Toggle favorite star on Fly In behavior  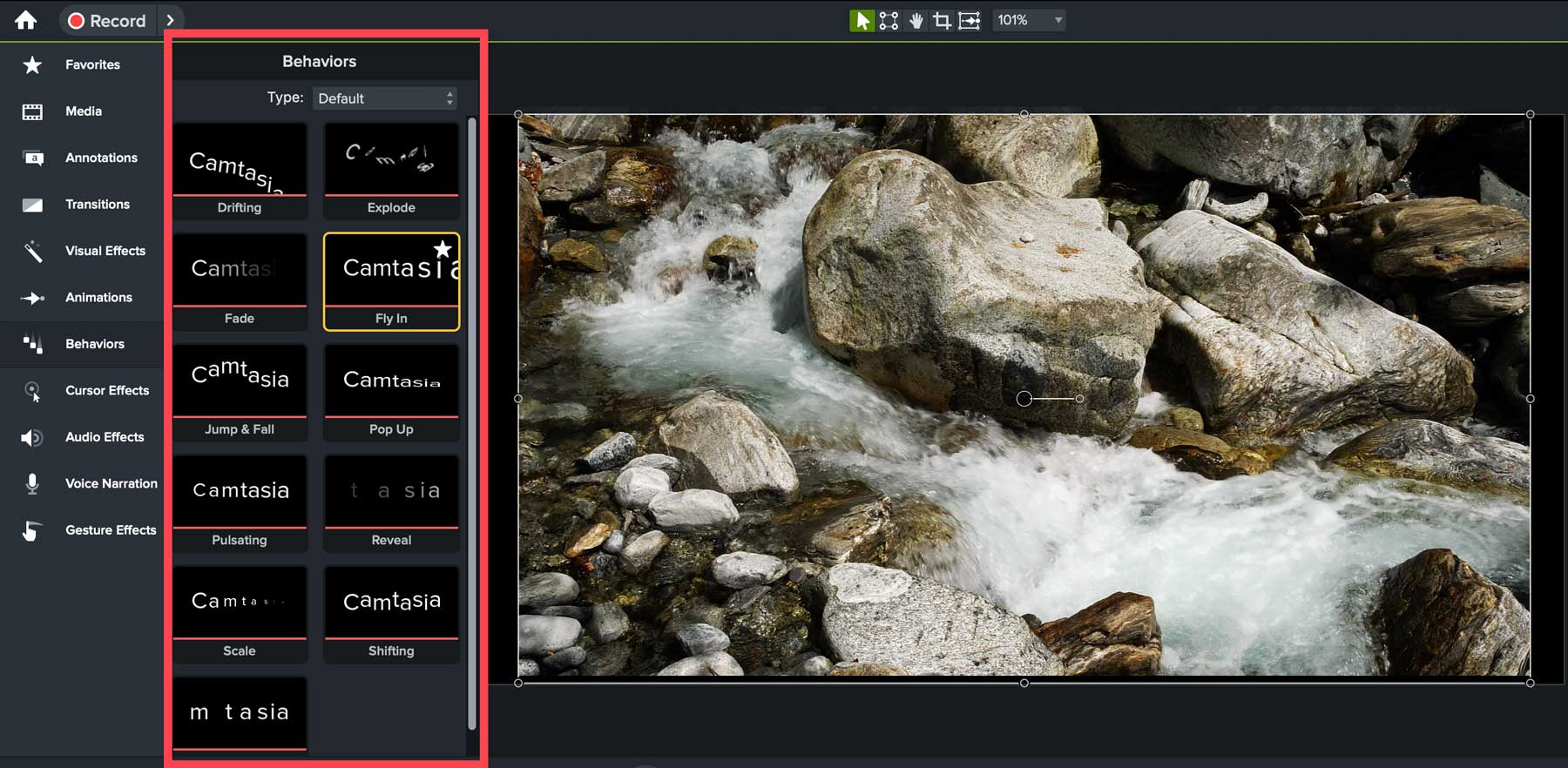pos(443,250)
